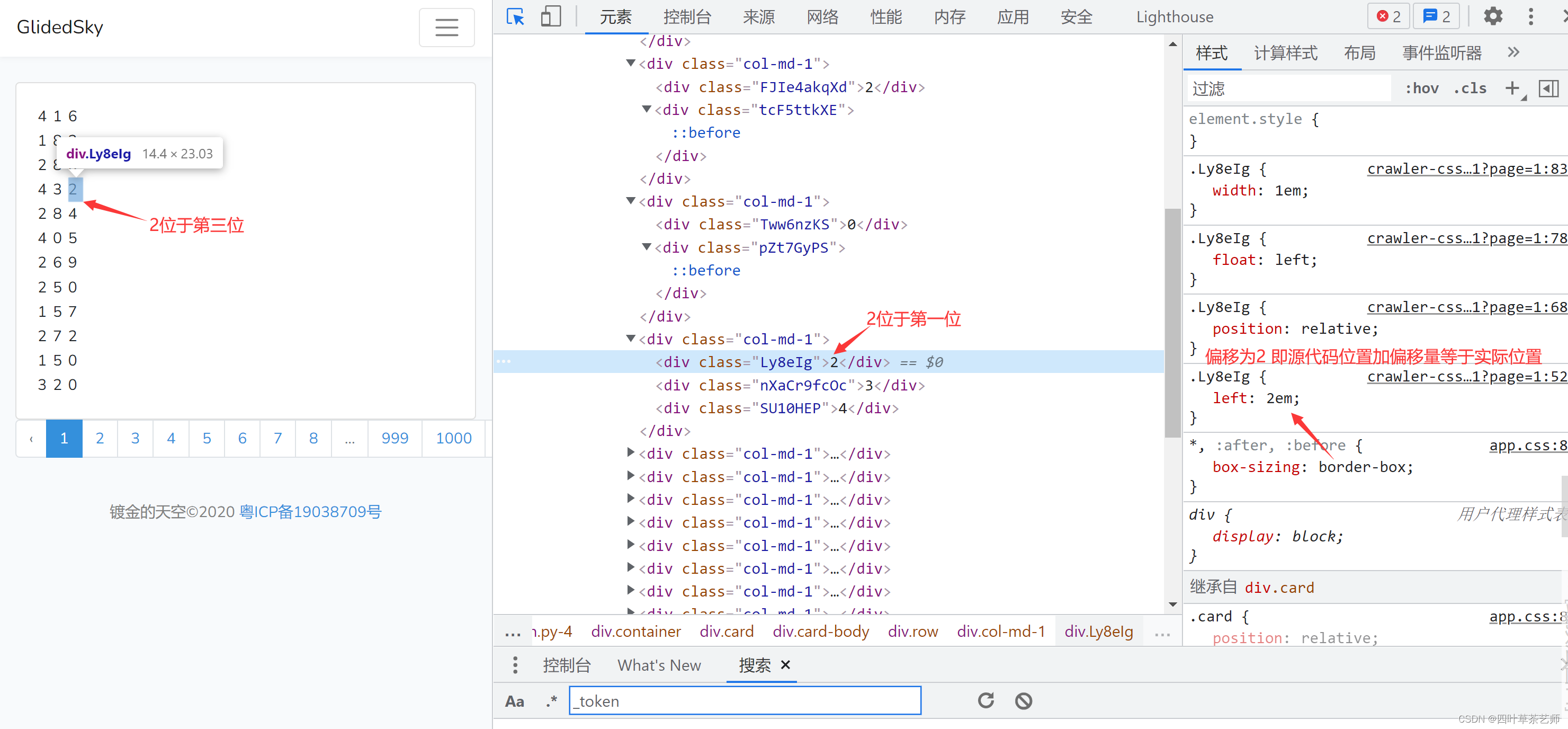Viewport: 1568px width, 729px height.
Task: Click the blue issues count badge
Action: [x=1436, y=16]
